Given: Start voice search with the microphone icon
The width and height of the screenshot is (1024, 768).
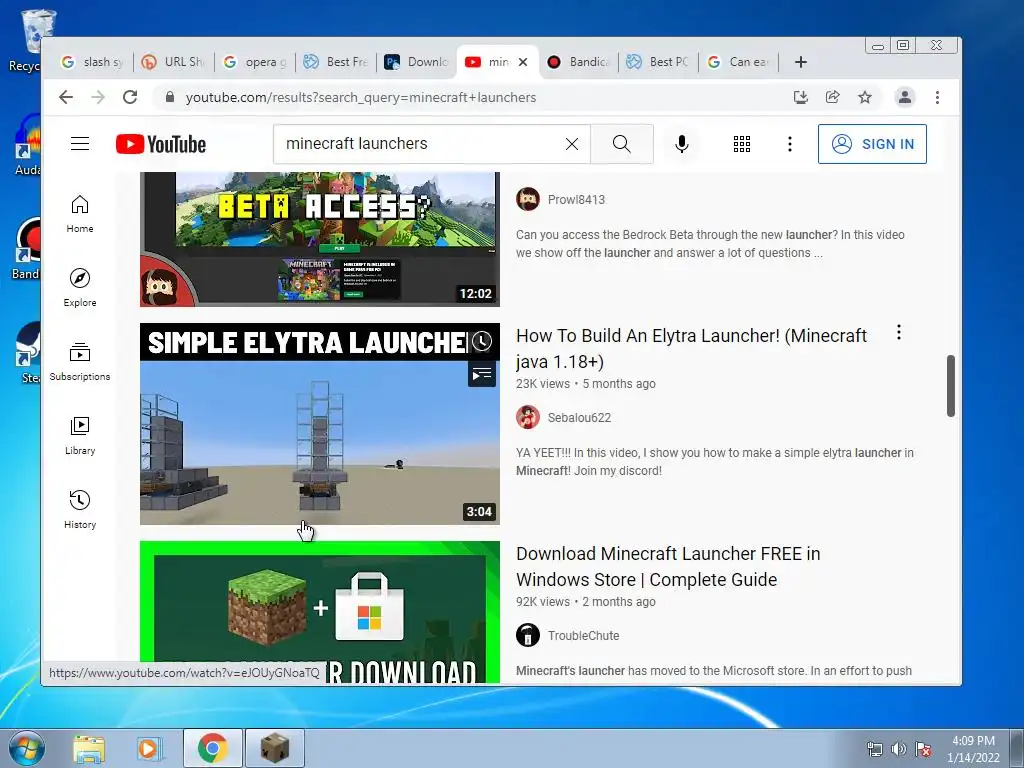Looking at the screenshot, I should pyautogui.click(x=681, y=144).
